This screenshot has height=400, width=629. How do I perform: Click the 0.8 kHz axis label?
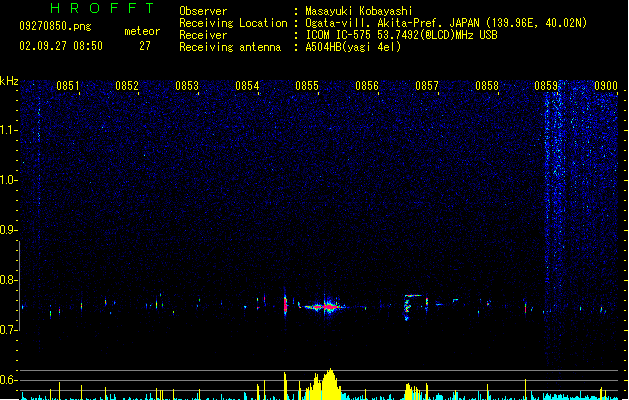pyautogui.click(x=9, y=280)
